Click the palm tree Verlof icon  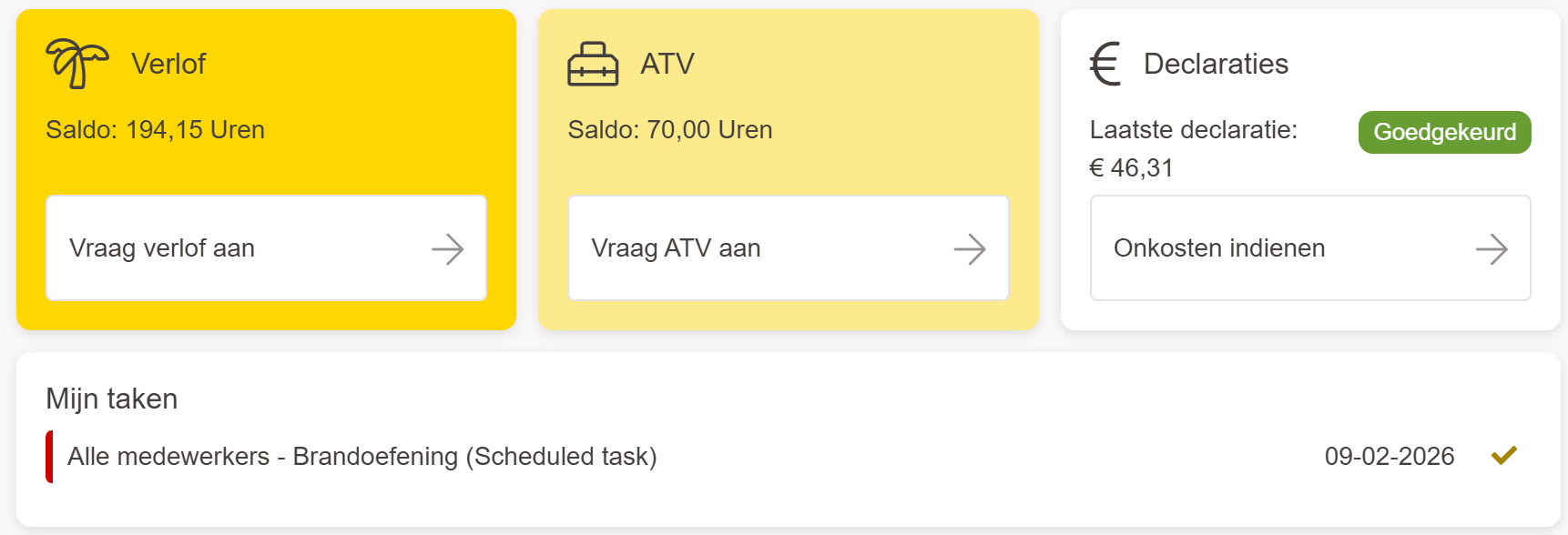(x=76, y=64)
